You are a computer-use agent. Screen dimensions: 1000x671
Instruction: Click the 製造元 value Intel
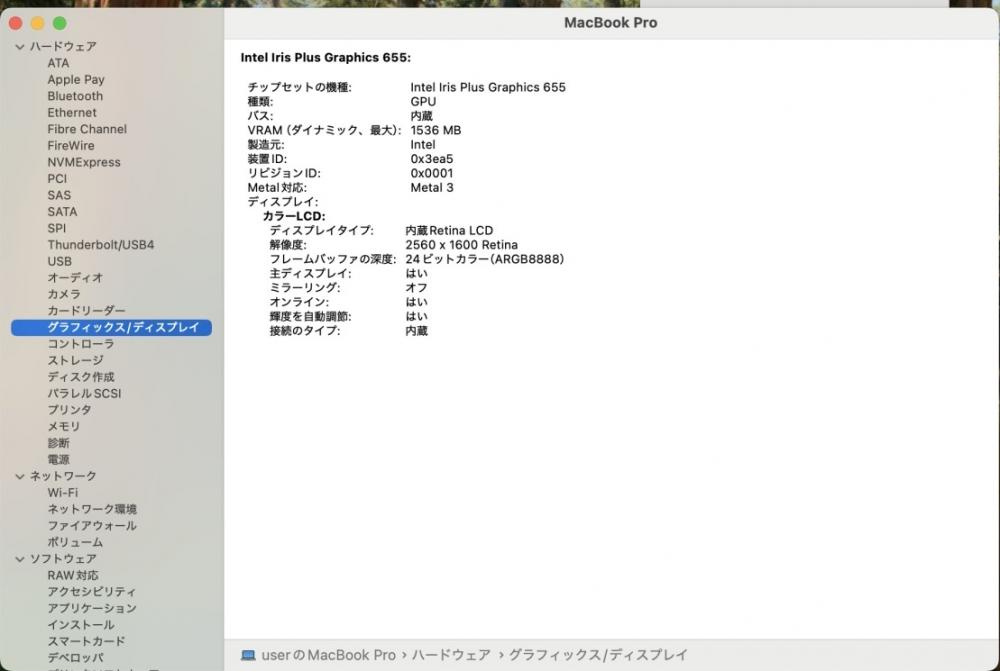click(422, 145)
